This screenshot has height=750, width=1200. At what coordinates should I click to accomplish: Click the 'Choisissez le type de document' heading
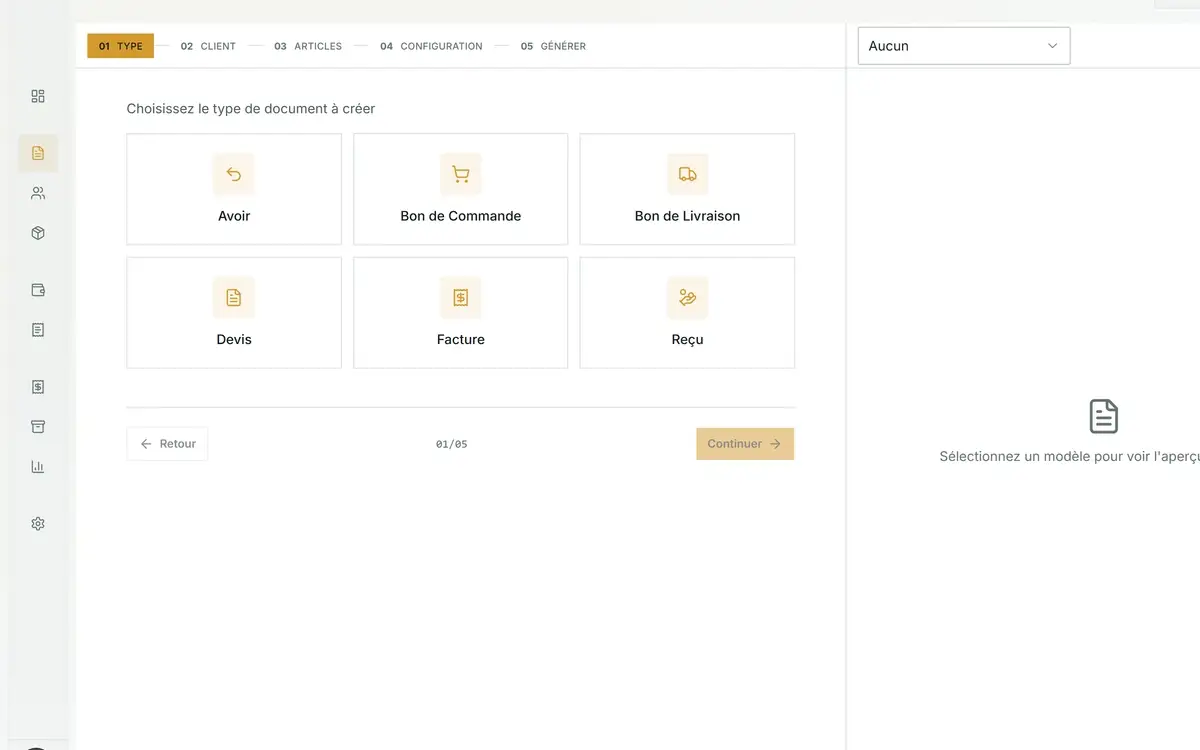coord(251,108)
